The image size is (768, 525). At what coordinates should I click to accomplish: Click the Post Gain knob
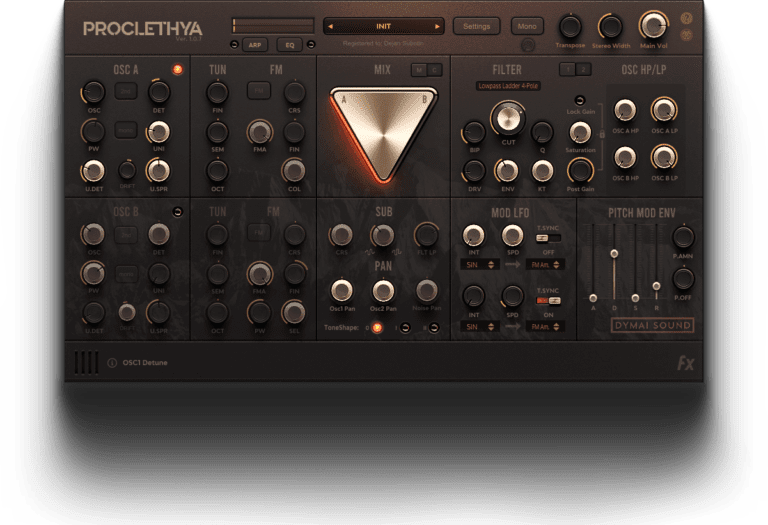click(x=580, y=170)
